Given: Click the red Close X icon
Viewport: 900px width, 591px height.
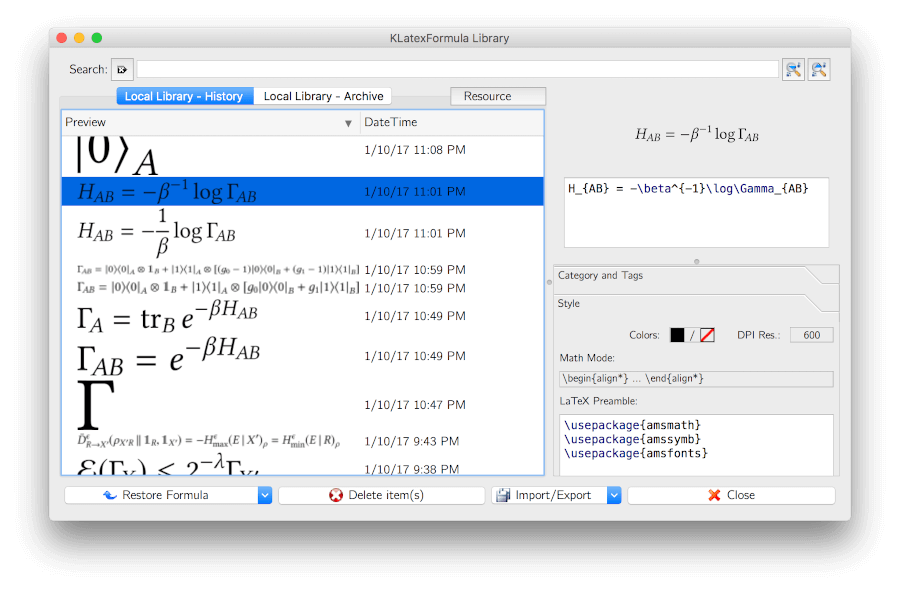Looking at the screenshot, I should click(714, 495).
